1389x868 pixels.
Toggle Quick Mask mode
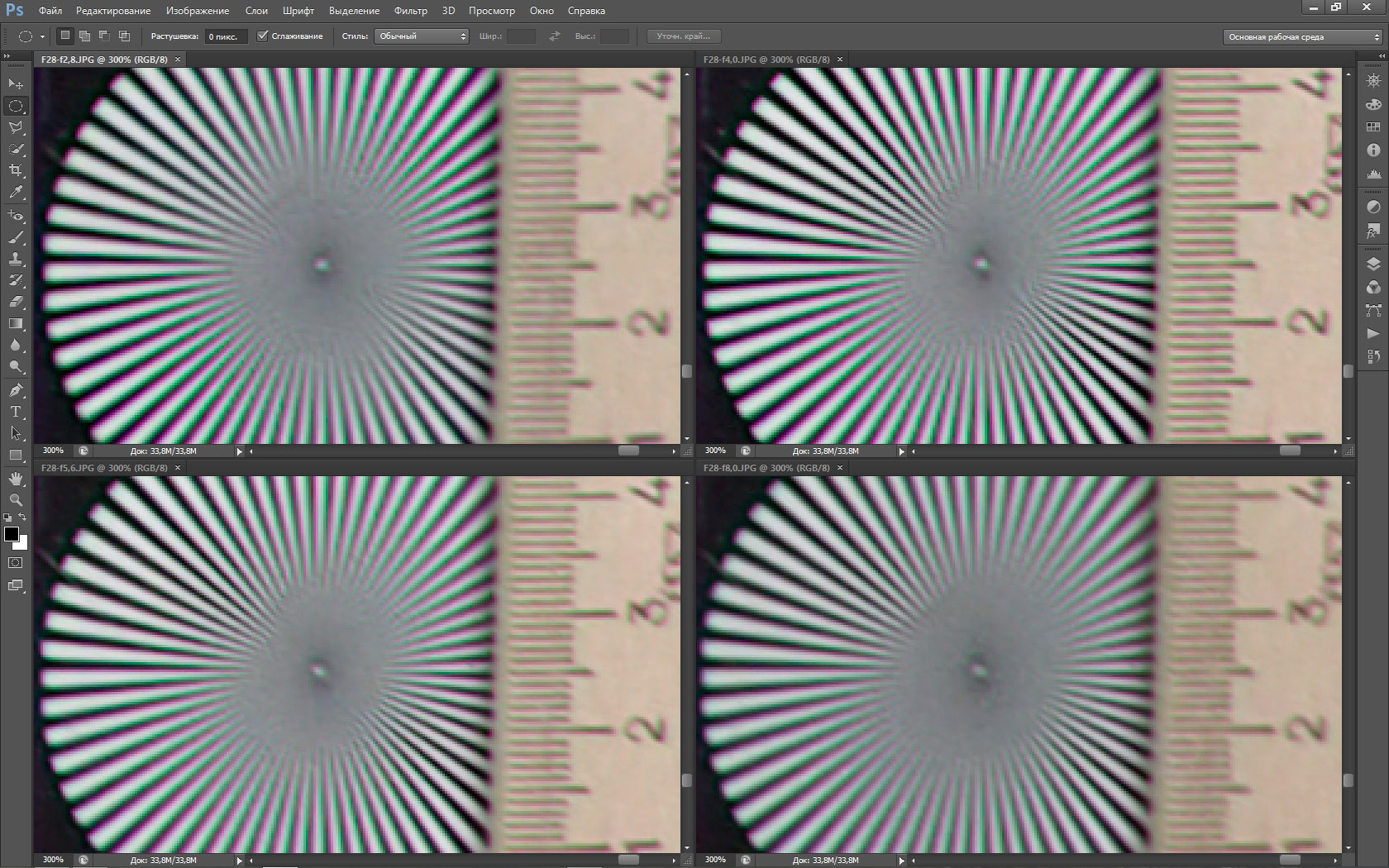pyautogui.click(x=16, y=563)
